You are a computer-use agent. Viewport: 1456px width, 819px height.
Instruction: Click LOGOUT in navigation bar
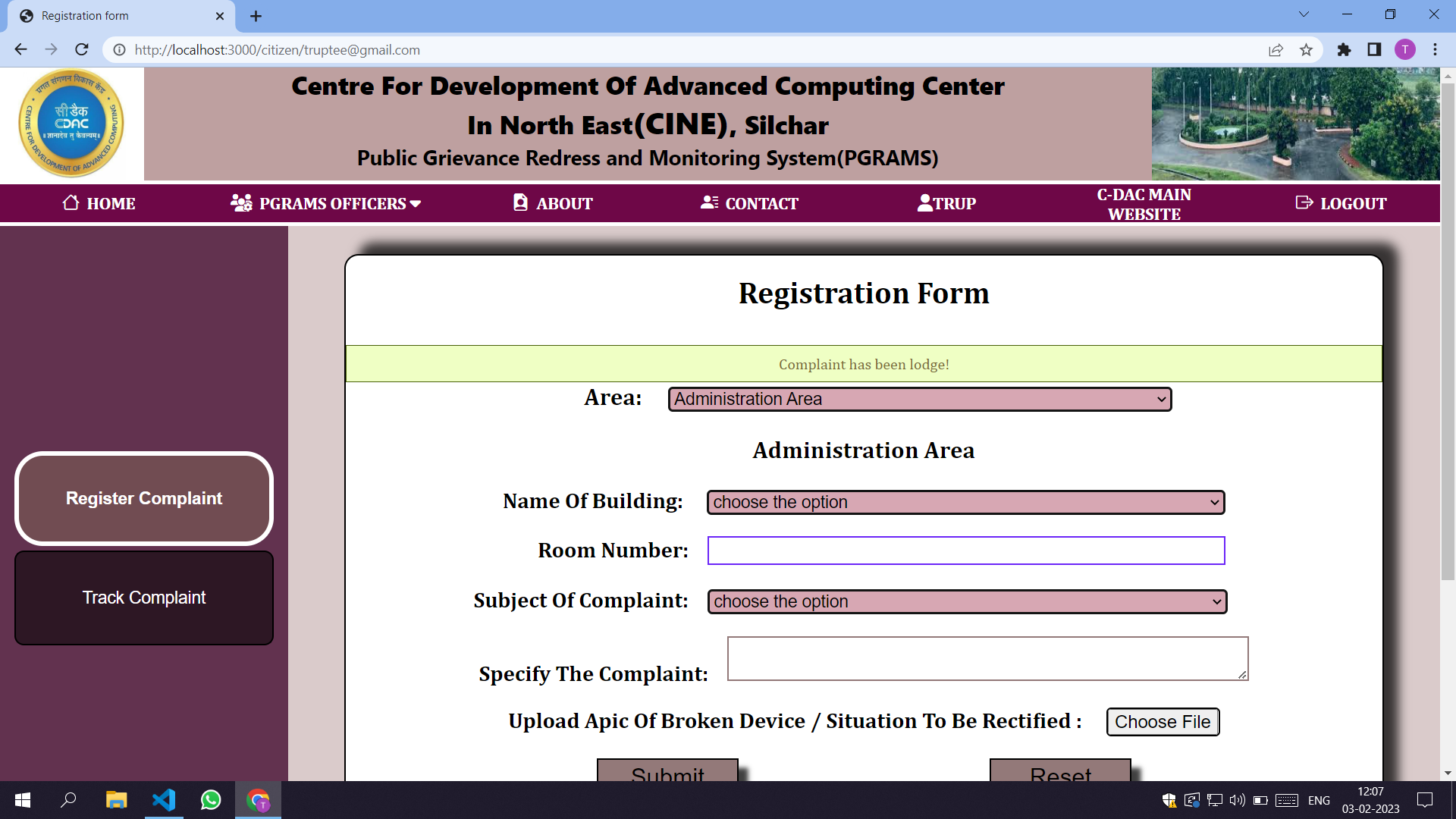pos(1341,204)
